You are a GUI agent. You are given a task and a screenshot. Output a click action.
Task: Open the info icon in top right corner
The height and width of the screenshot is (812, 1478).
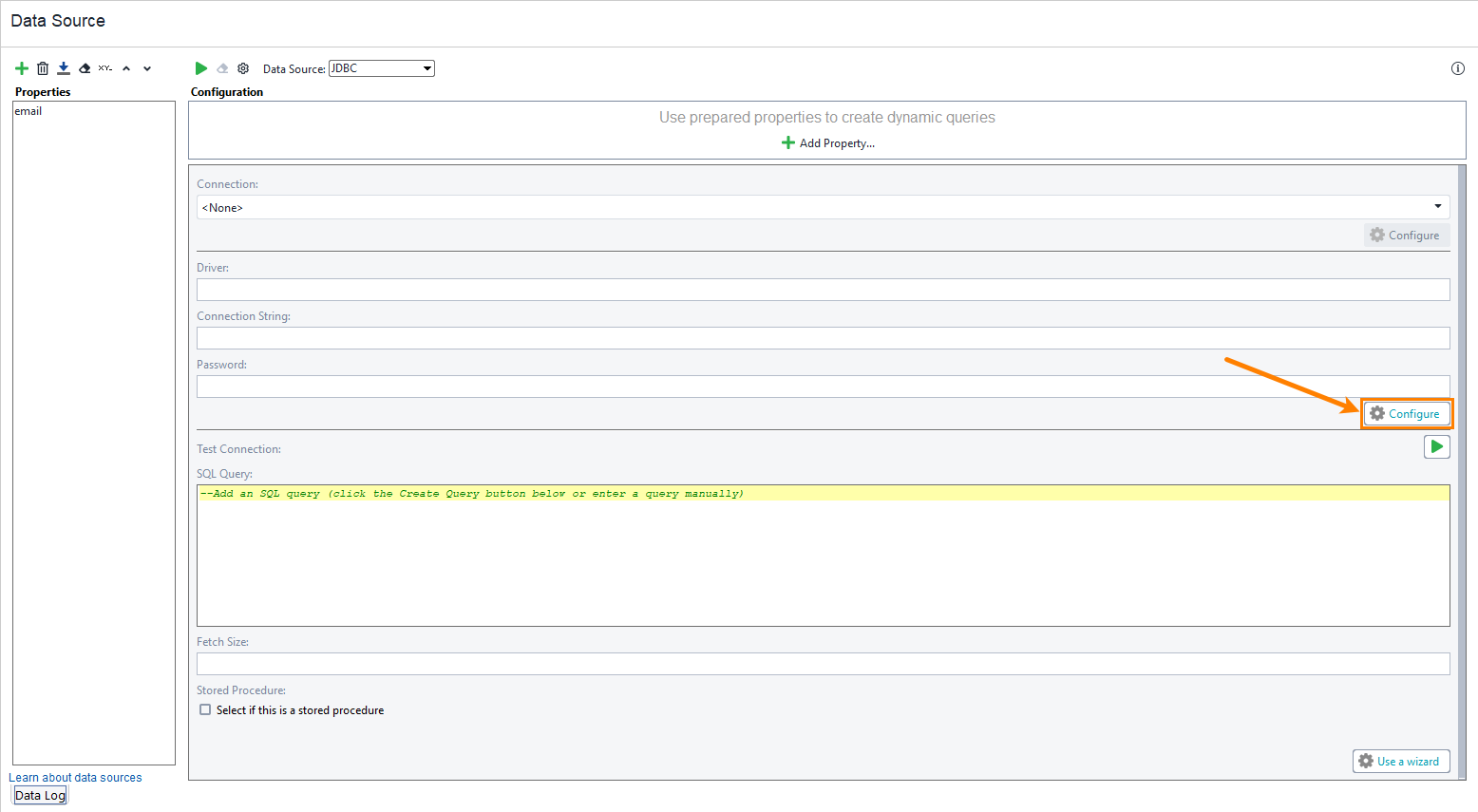1458,67
